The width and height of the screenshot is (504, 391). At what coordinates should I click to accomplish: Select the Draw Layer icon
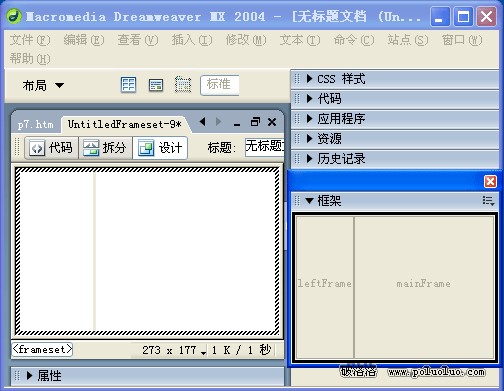pyautogui.click(x=183, y=84)
